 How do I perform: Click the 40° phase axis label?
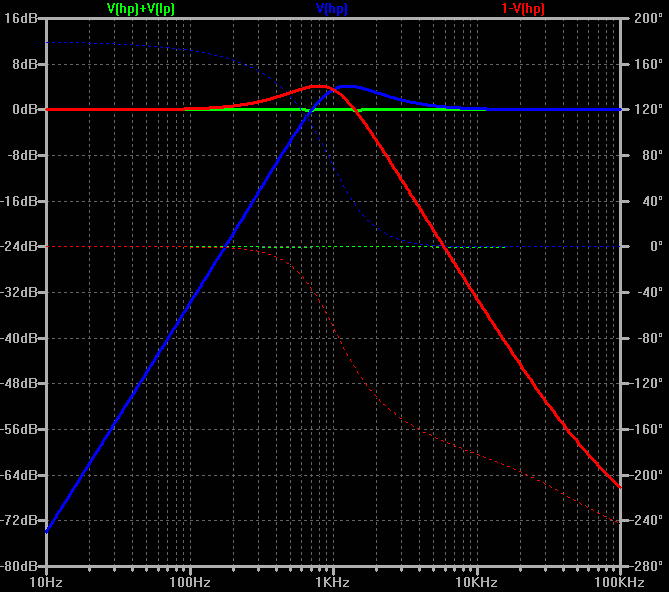pyautogui.click(x=652, y=201)
